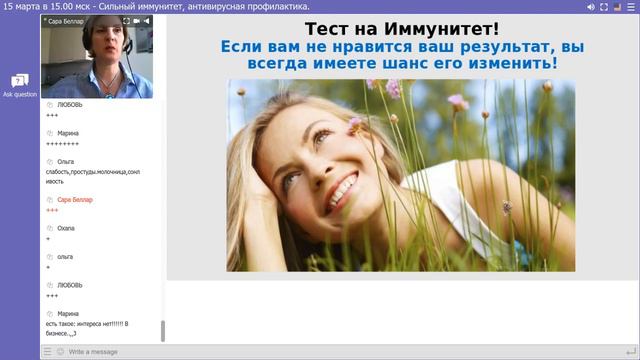Click icon next to Сара Беллар's chat message
The width and height of the screenshot is (640, 360).
(50, 200)
